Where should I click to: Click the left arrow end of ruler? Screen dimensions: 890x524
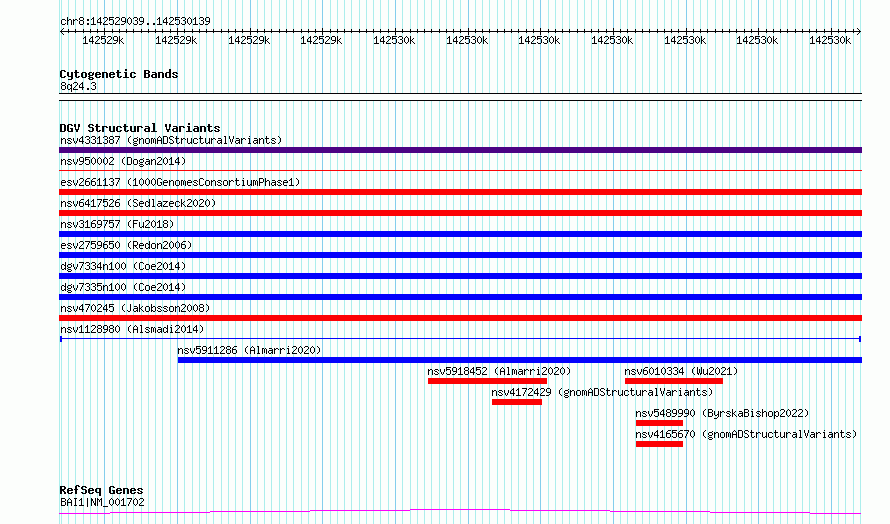tap(62, 31)
